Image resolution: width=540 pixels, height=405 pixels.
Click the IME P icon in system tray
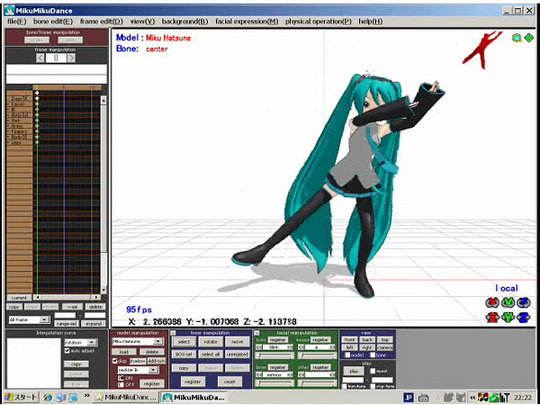point(408,397)
